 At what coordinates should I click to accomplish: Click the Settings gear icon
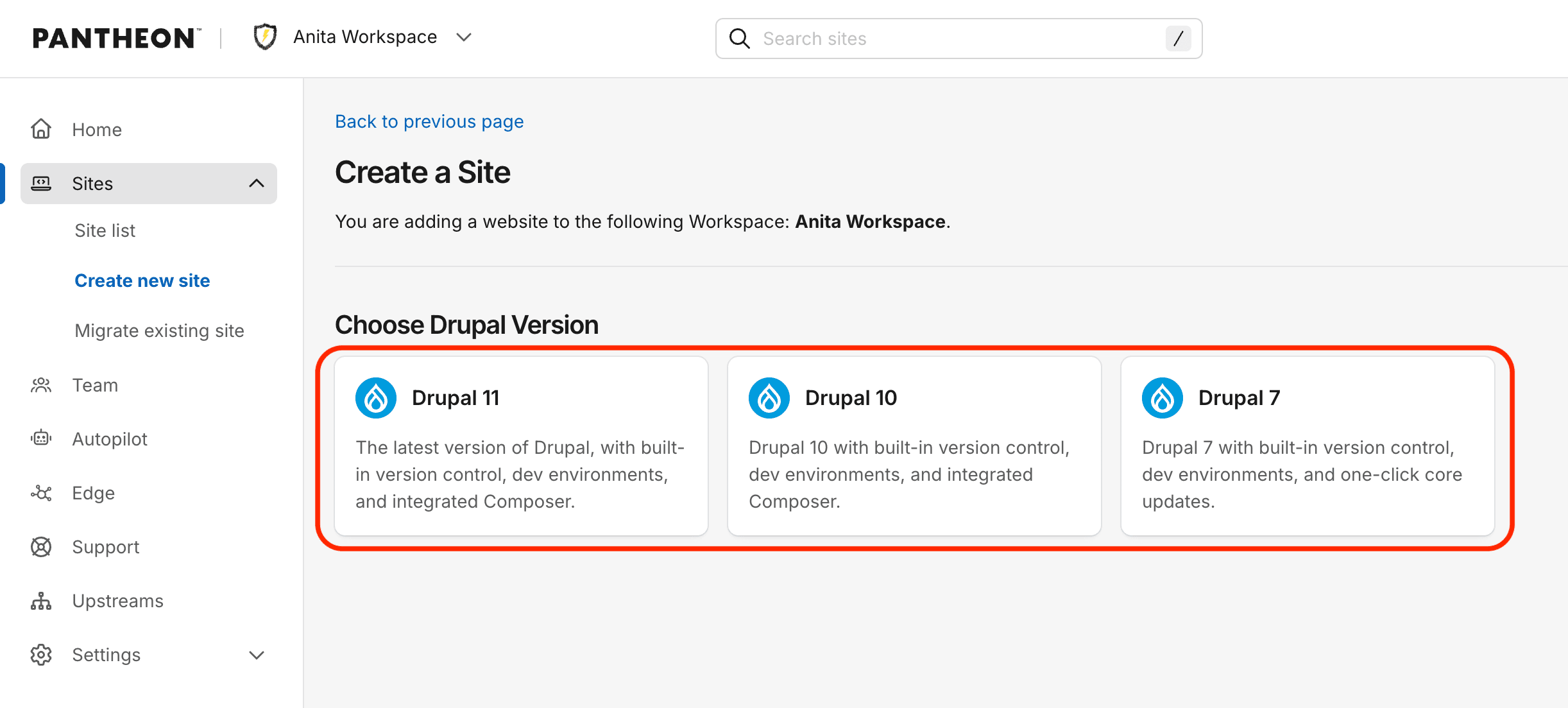coord(41,655)
